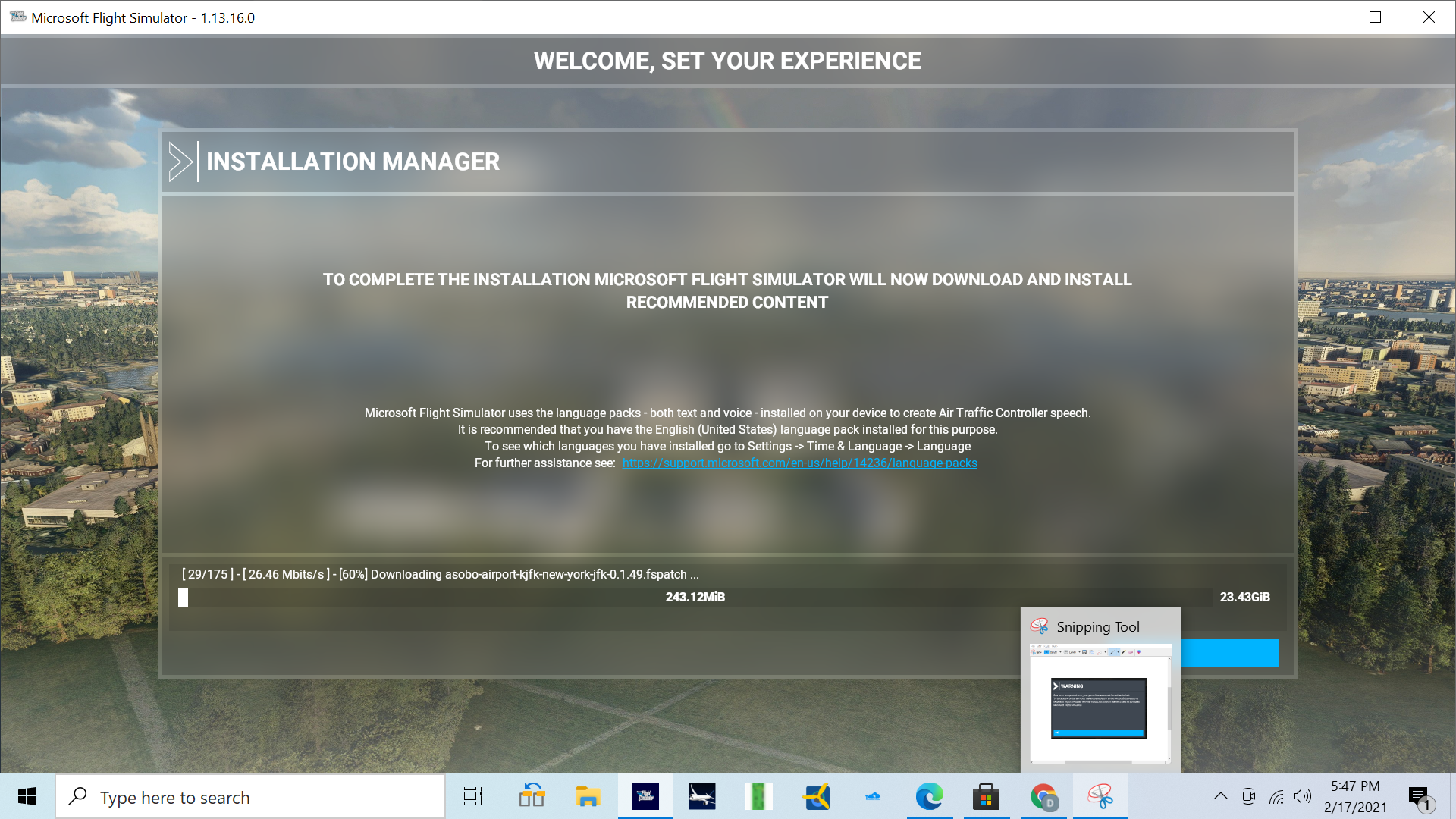Open Task View on the taskbar
Screen dimensions: 1456x819
(473, 797)
